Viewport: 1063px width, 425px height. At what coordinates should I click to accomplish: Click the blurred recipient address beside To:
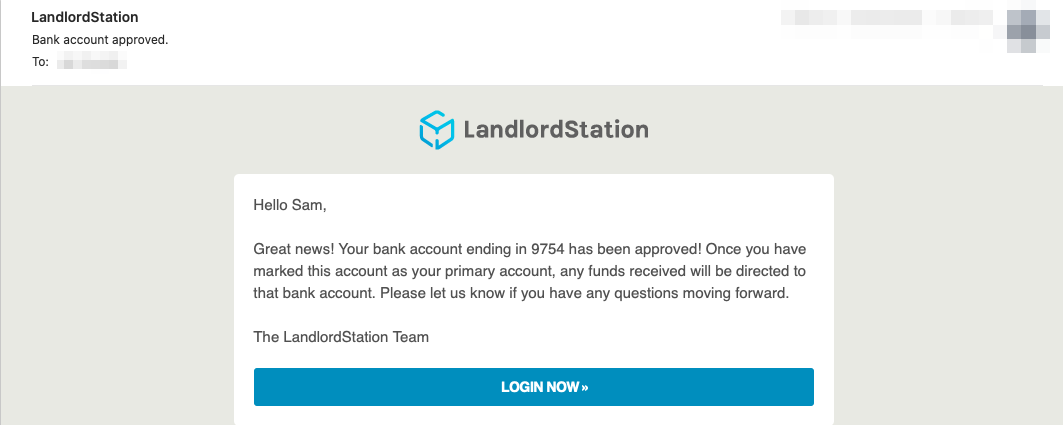pos(92,63)
